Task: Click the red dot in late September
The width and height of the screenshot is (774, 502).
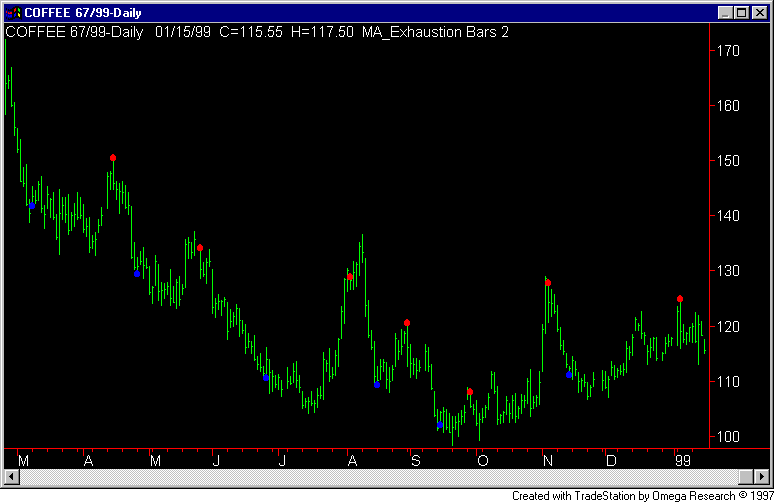Action: tap(470, 392)
